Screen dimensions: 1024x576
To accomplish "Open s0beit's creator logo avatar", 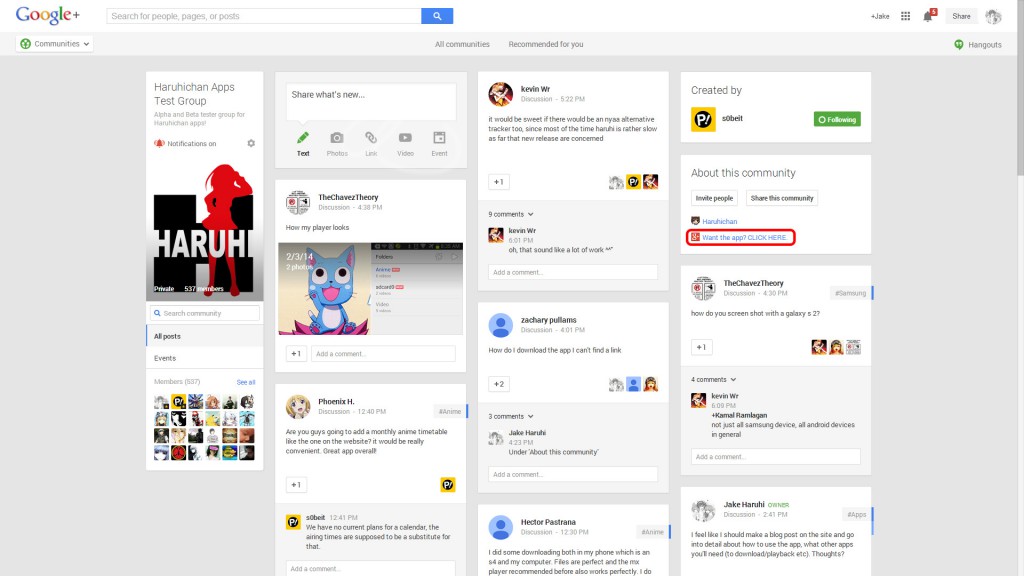I will click(x=703, y=119).
